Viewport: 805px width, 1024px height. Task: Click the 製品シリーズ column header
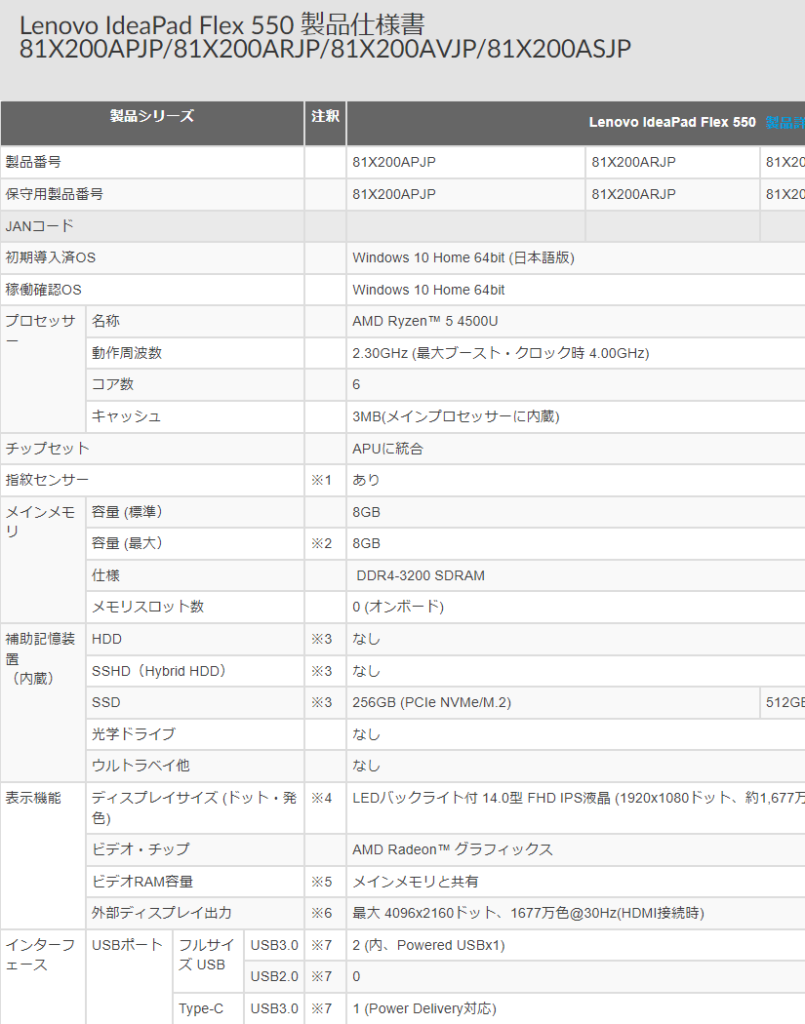click(x=152, y=116)
